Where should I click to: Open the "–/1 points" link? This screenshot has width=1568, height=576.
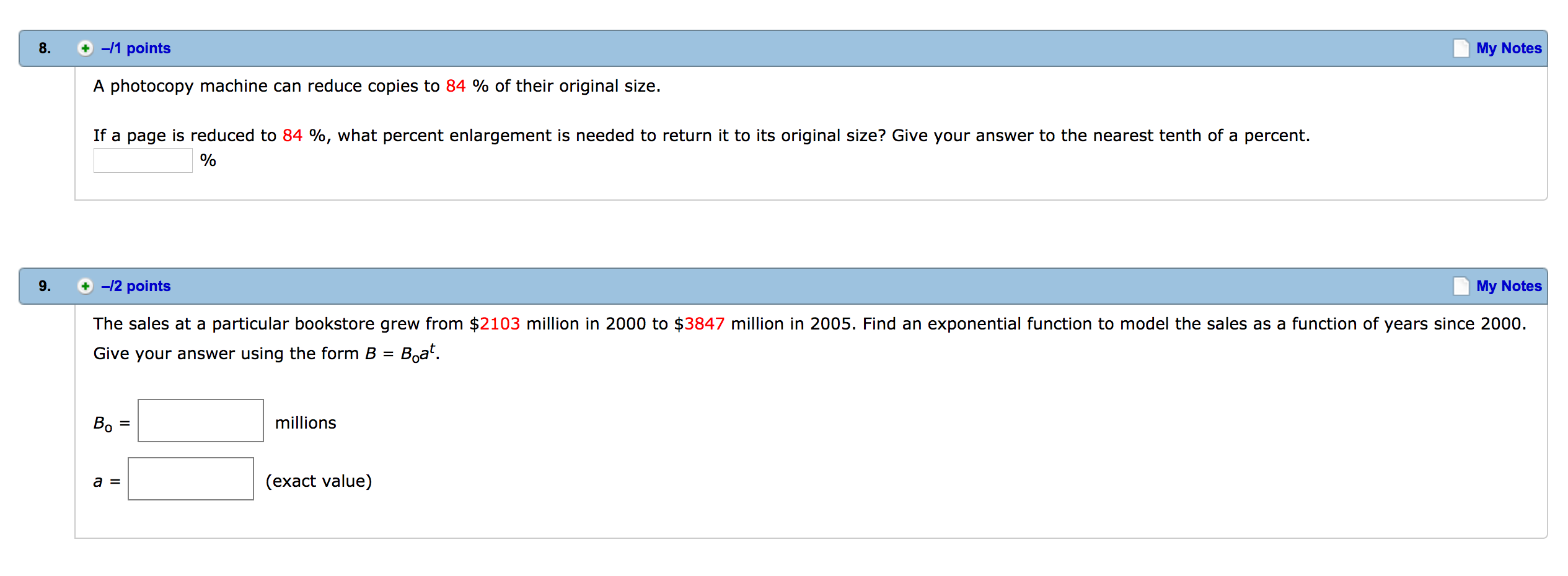(x=136, y=48)
